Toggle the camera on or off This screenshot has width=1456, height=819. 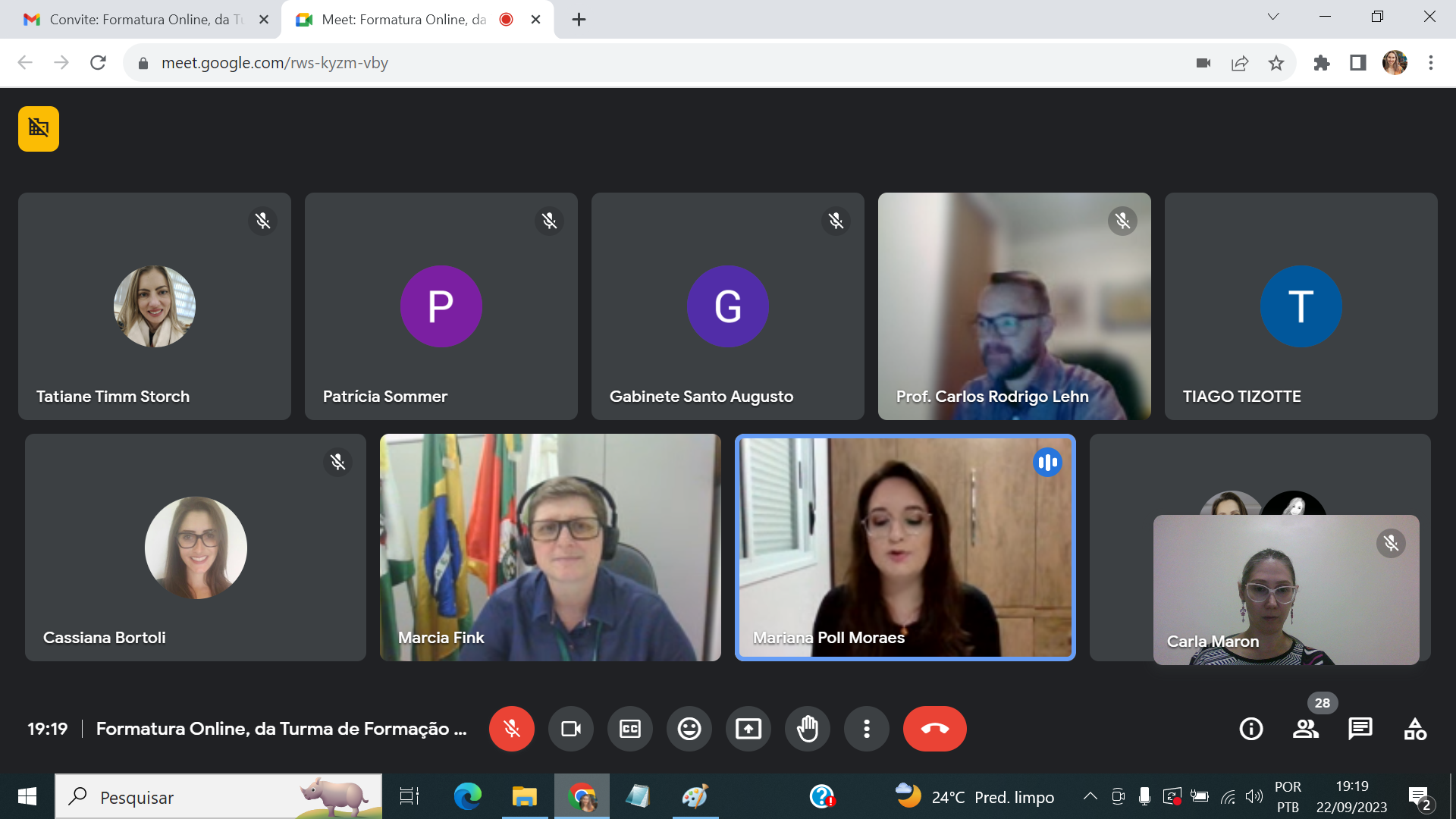click(570, 729)
